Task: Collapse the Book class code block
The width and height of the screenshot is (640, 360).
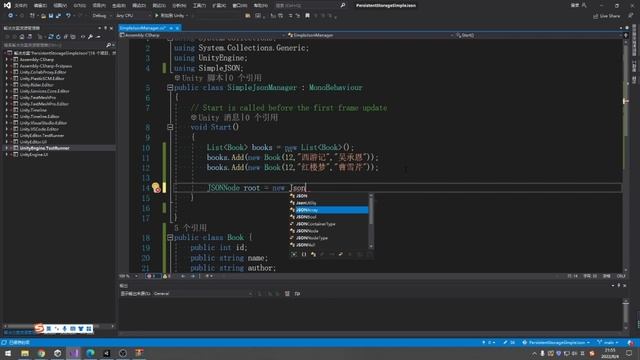Action: click(x=170, y=237)
